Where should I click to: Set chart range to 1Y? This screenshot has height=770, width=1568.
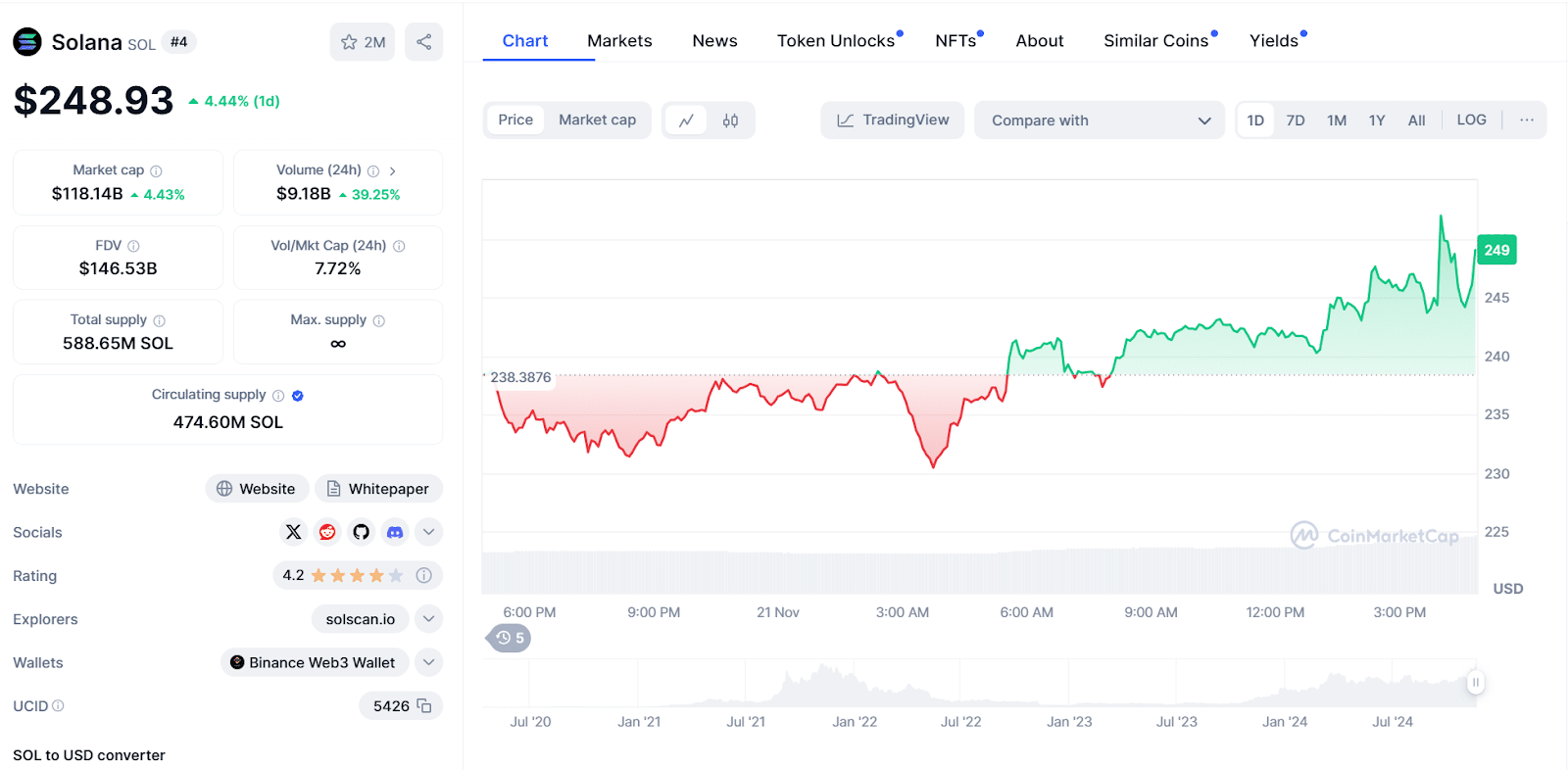1377,120
